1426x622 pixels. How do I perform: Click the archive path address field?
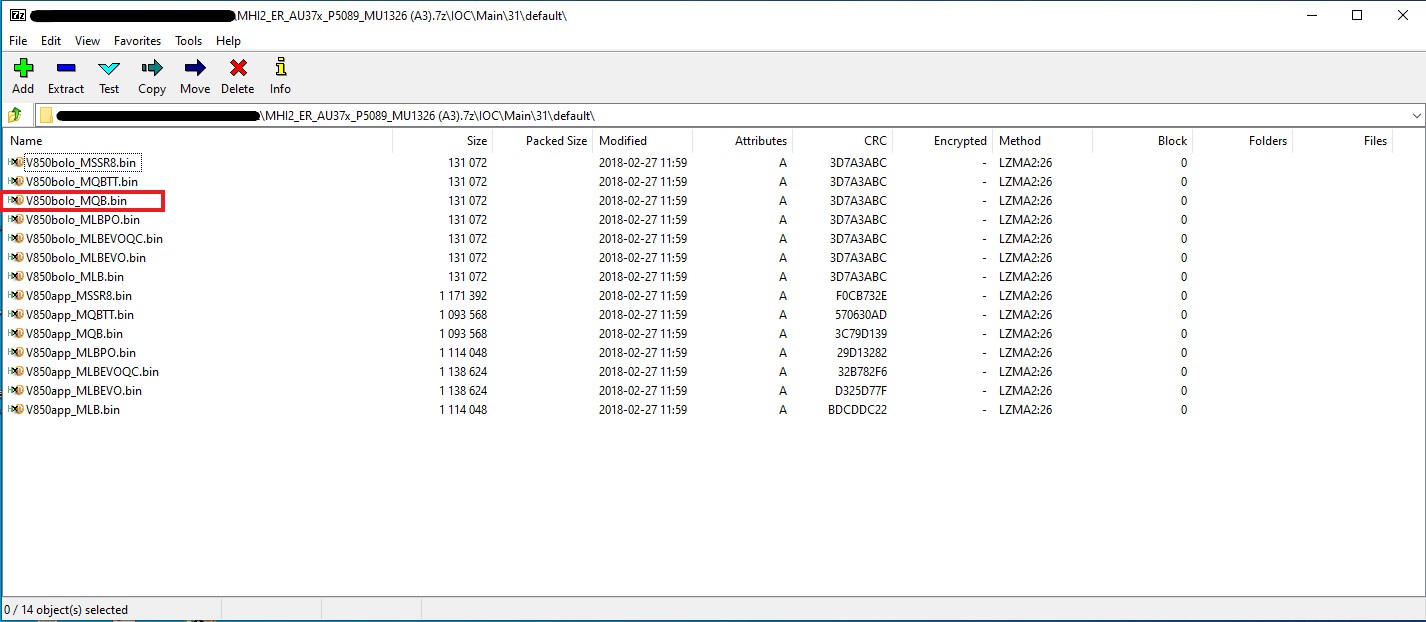pos(700,115)
